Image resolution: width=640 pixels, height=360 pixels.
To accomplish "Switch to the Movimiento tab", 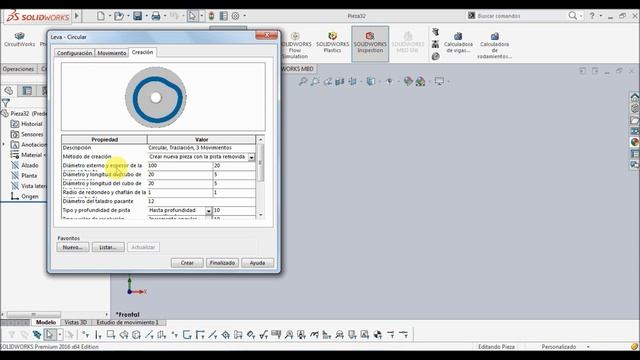I will [x=111, y=53].
